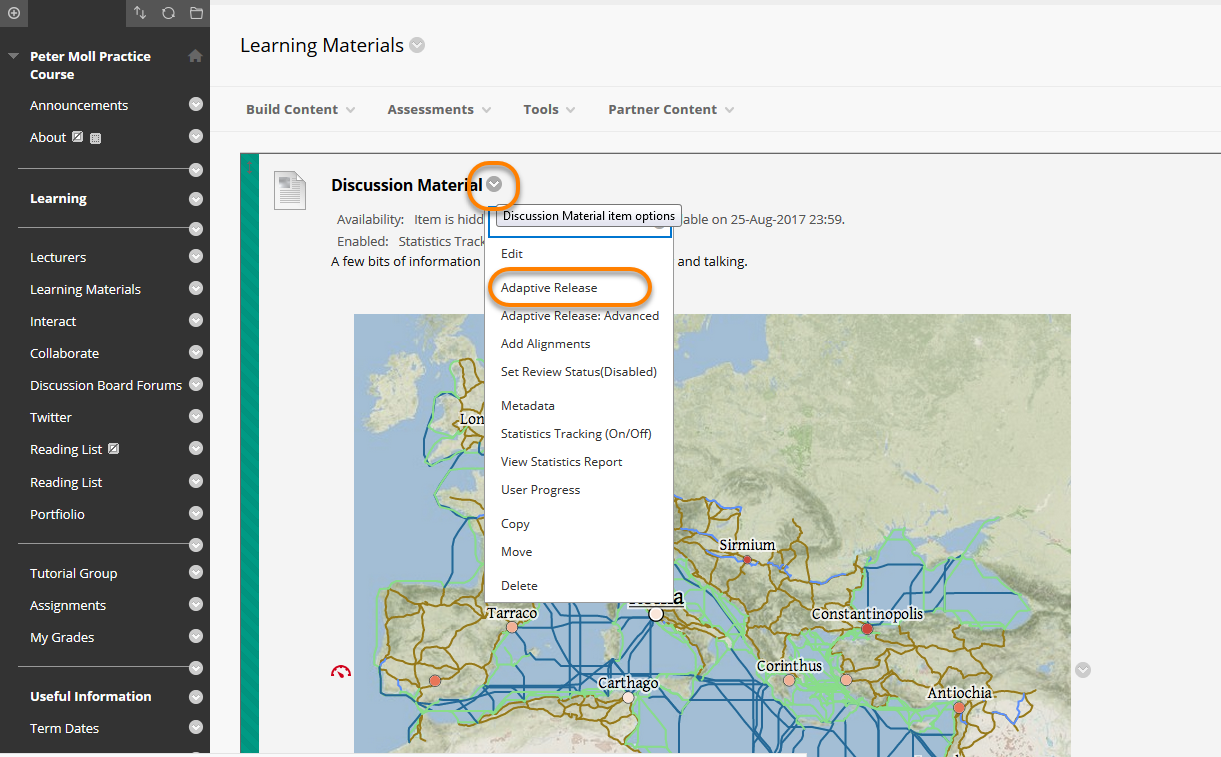Click the add menu item plus icon

coord(14,13)
